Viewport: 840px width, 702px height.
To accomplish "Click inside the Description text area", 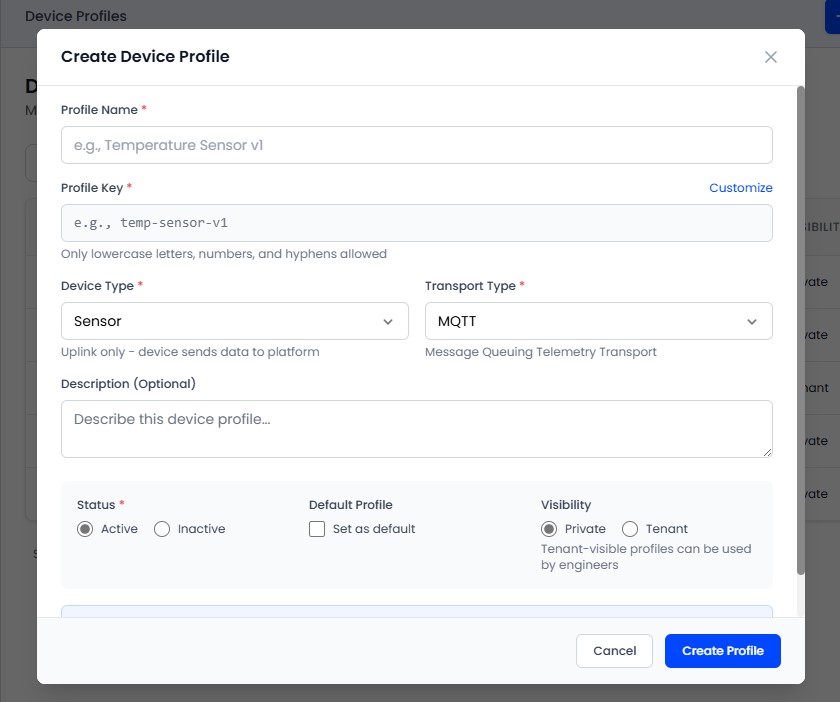I will pyautogui.click(x=417, y=428).
